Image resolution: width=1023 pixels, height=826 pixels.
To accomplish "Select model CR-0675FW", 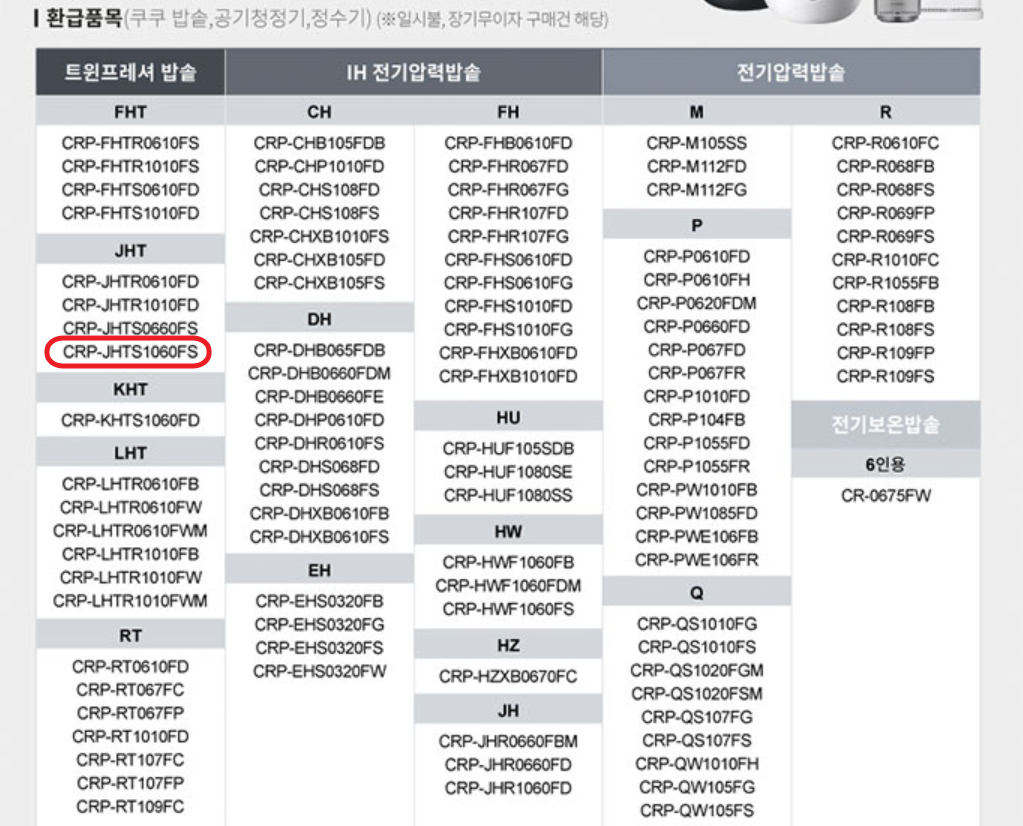I will [885, 496].
